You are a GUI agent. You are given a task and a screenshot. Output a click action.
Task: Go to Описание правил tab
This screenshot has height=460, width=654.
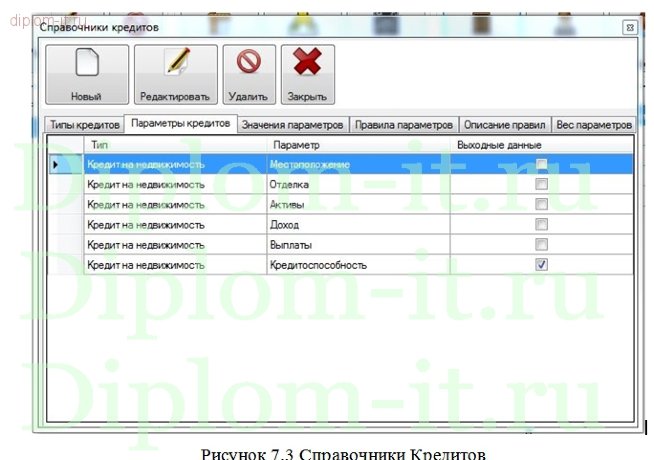[x=505, y=125]
